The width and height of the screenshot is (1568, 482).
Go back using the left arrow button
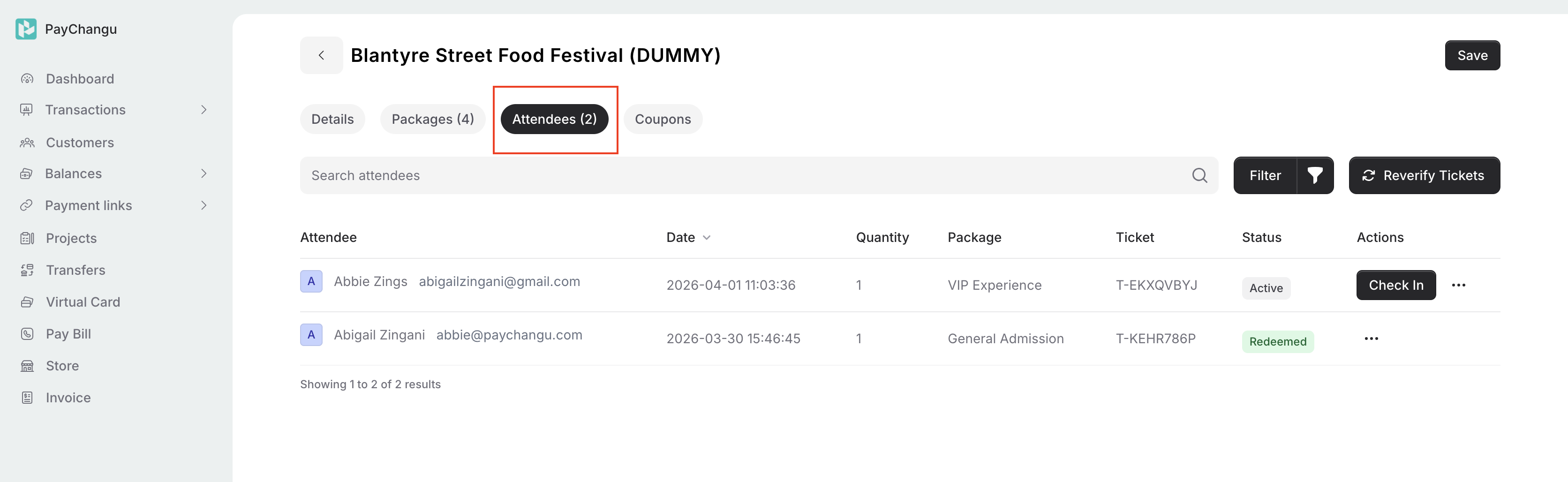point(321,55)
